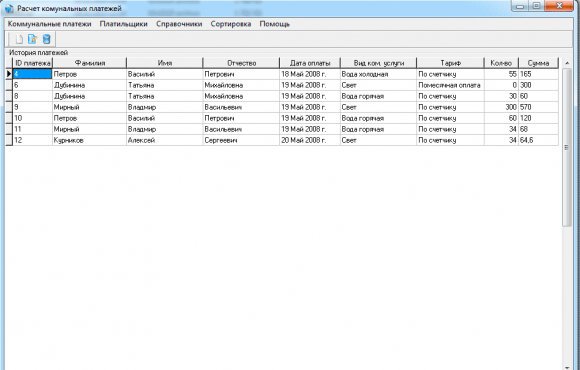Click the delete record trash icon

[46, 39]
